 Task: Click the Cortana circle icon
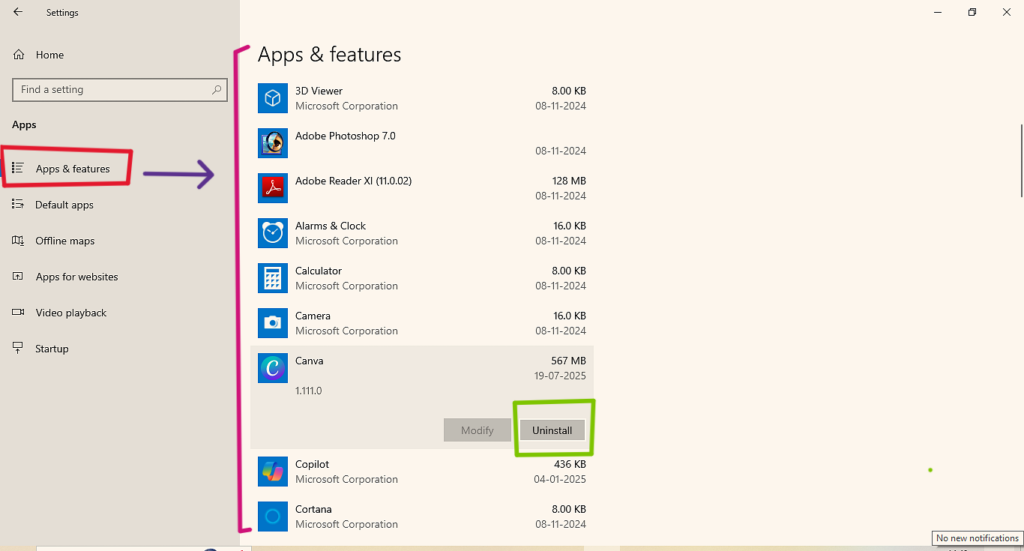272,516
